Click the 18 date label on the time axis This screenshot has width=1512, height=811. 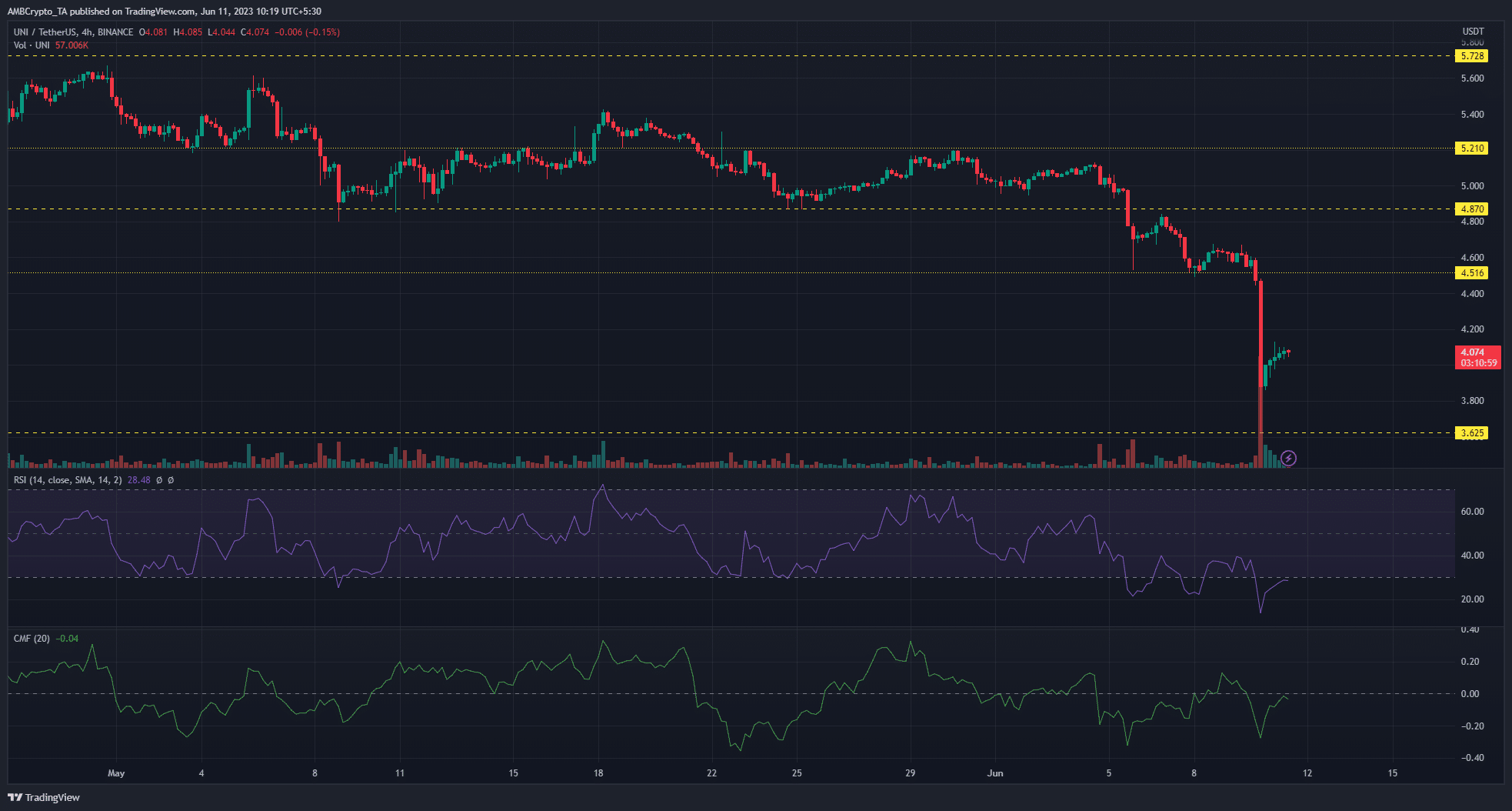click(598, 773)
